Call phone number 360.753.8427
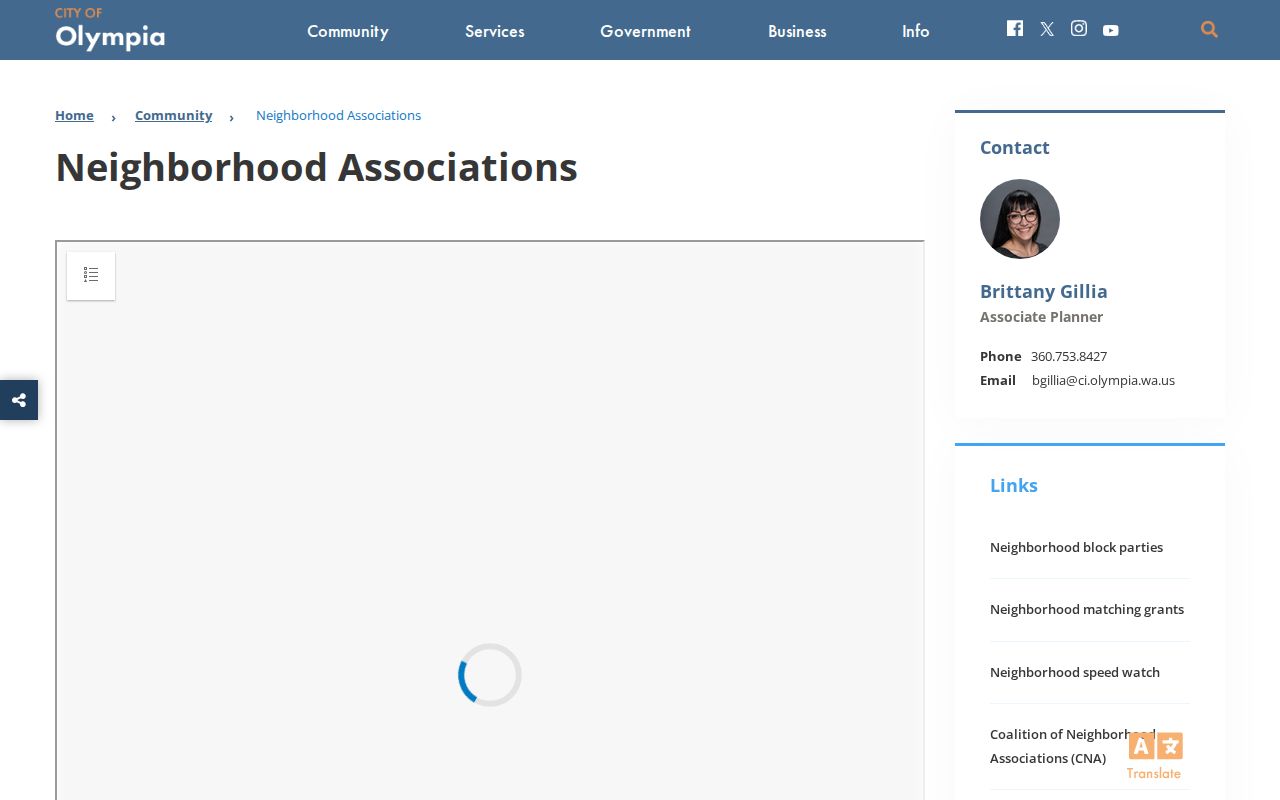 coord(1069,356)
